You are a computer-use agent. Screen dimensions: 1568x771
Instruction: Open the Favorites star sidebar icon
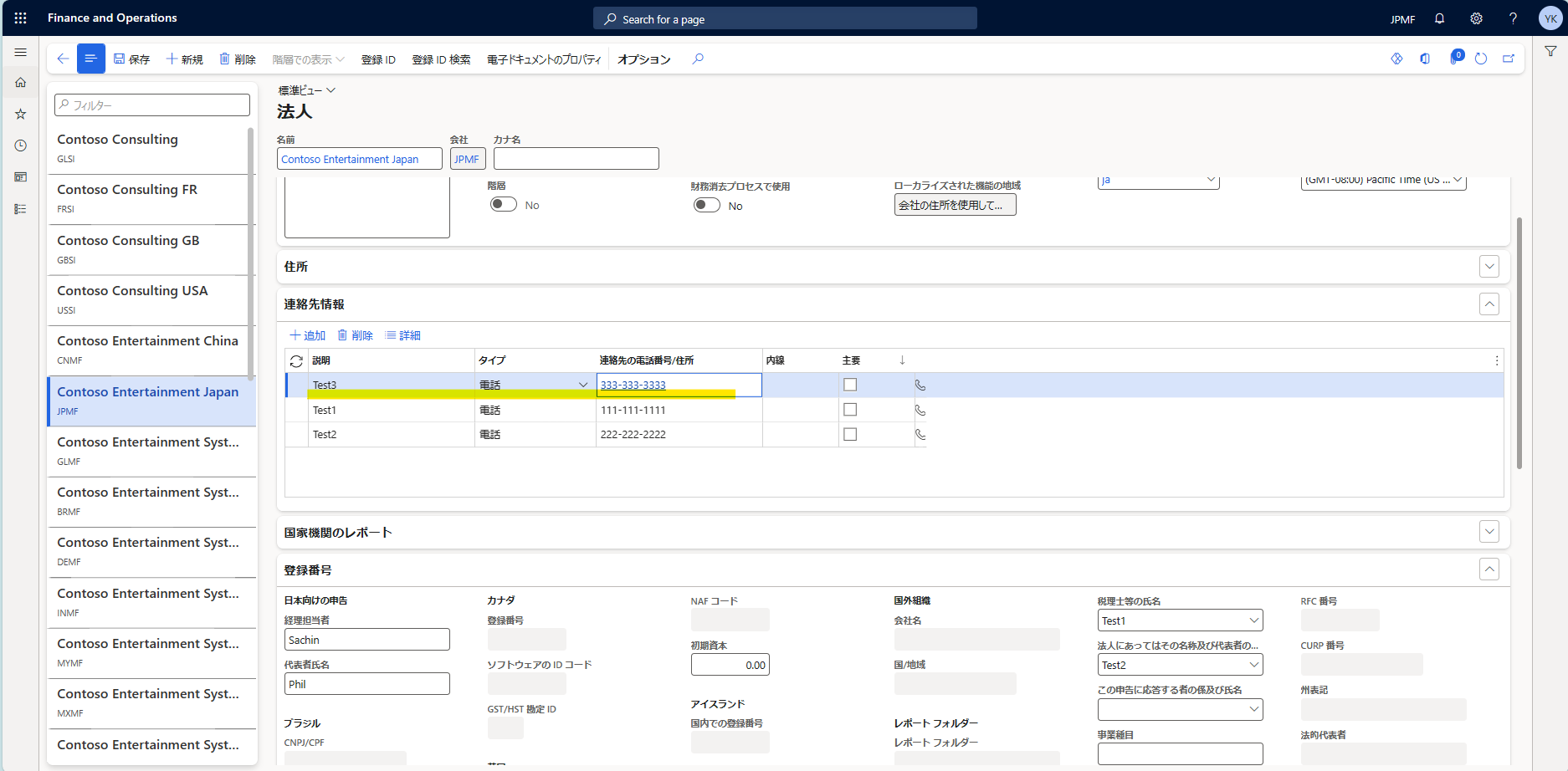point(21,114)
